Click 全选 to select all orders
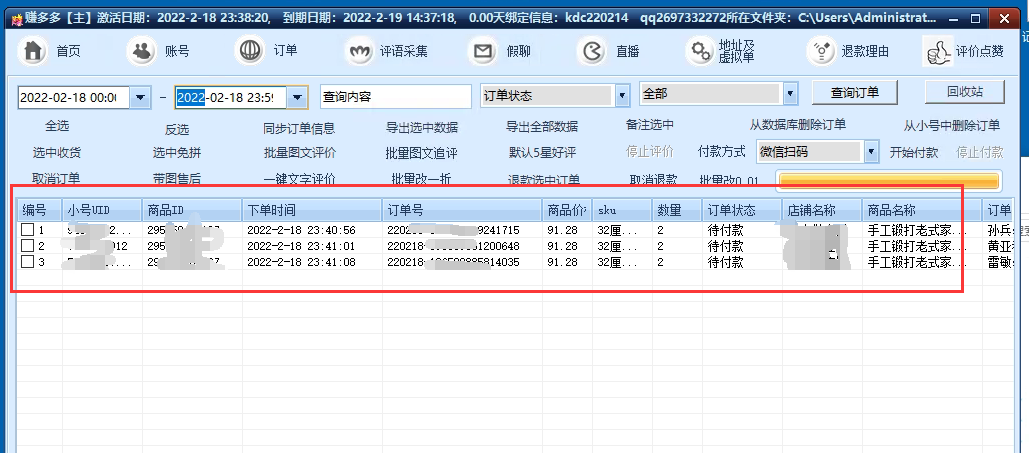1029x453 pixels. [57, 125]
